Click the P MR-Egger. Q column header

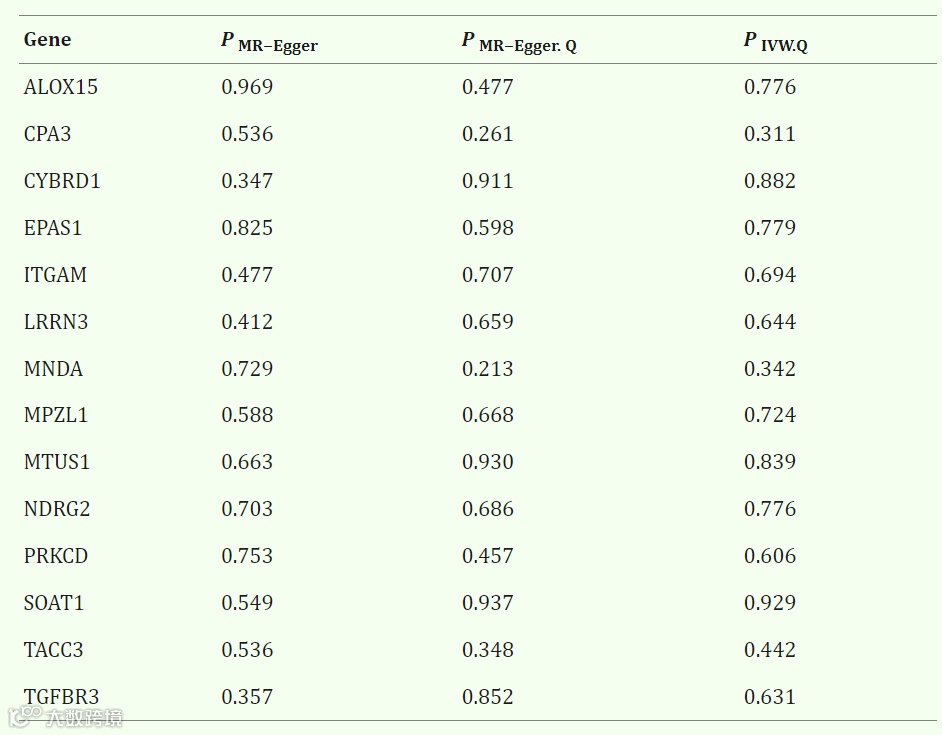pos(519,42)
